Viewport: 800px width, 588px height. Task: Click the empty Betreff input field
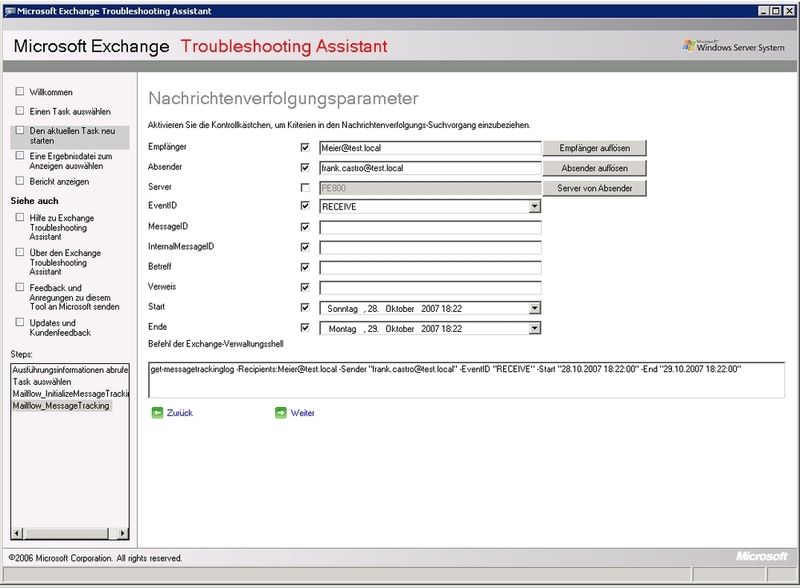click(430, 267)
